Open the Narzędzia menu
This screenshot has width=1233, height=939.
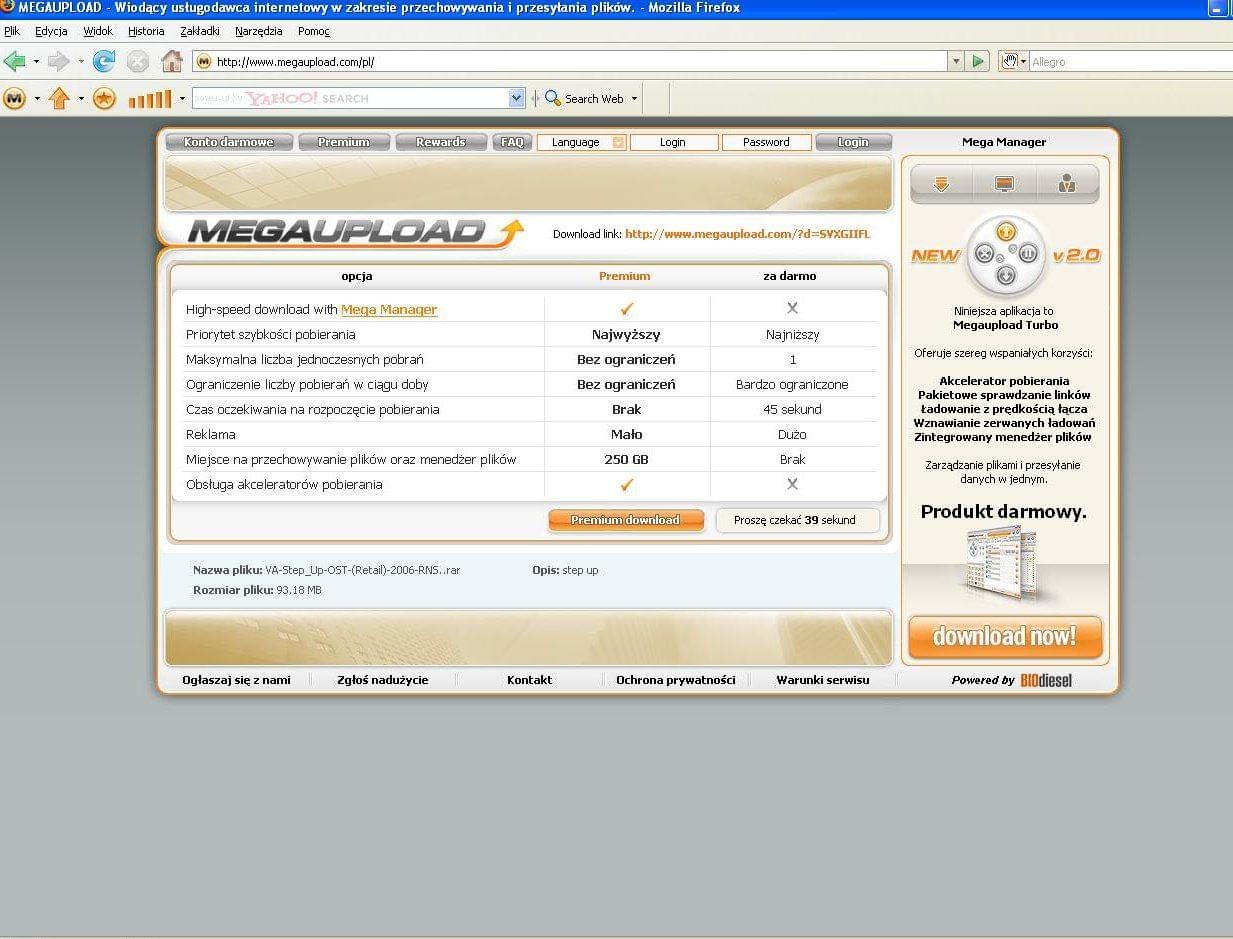click(x=258, y=31)
